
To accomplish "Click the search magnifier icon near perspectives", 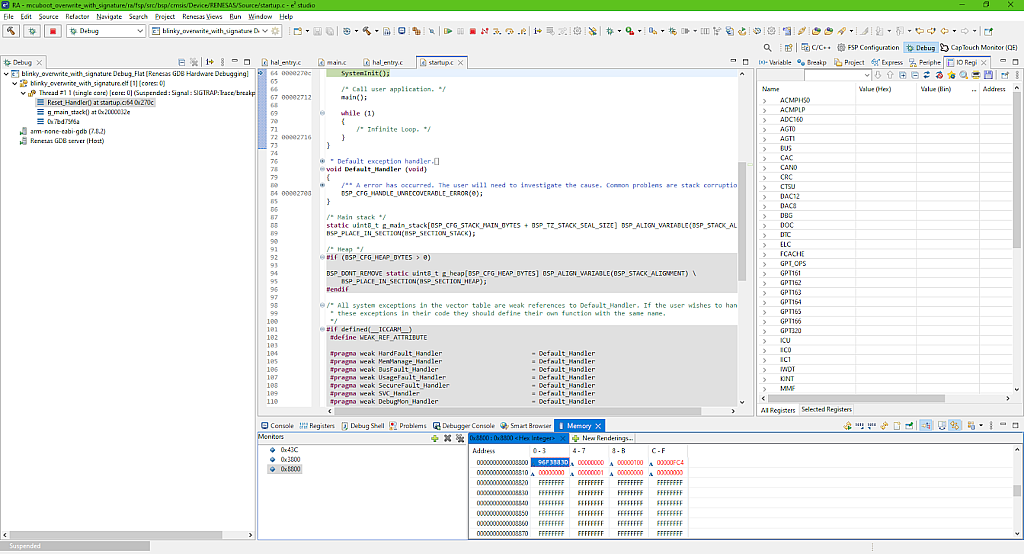I will tap(768, 47).
